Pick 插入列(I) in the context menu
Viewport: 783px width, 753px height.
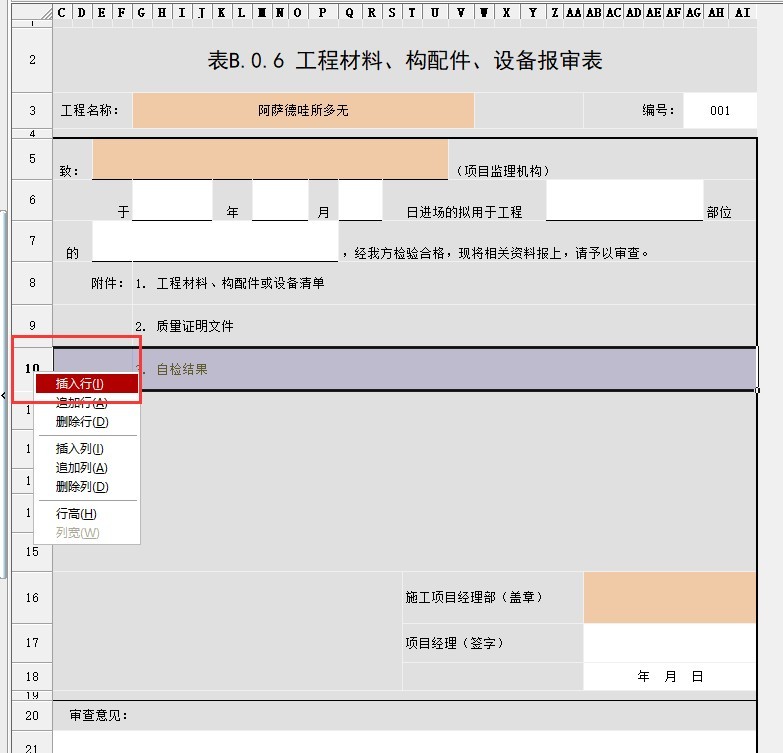pyautogui.click(x=80, y=449)
